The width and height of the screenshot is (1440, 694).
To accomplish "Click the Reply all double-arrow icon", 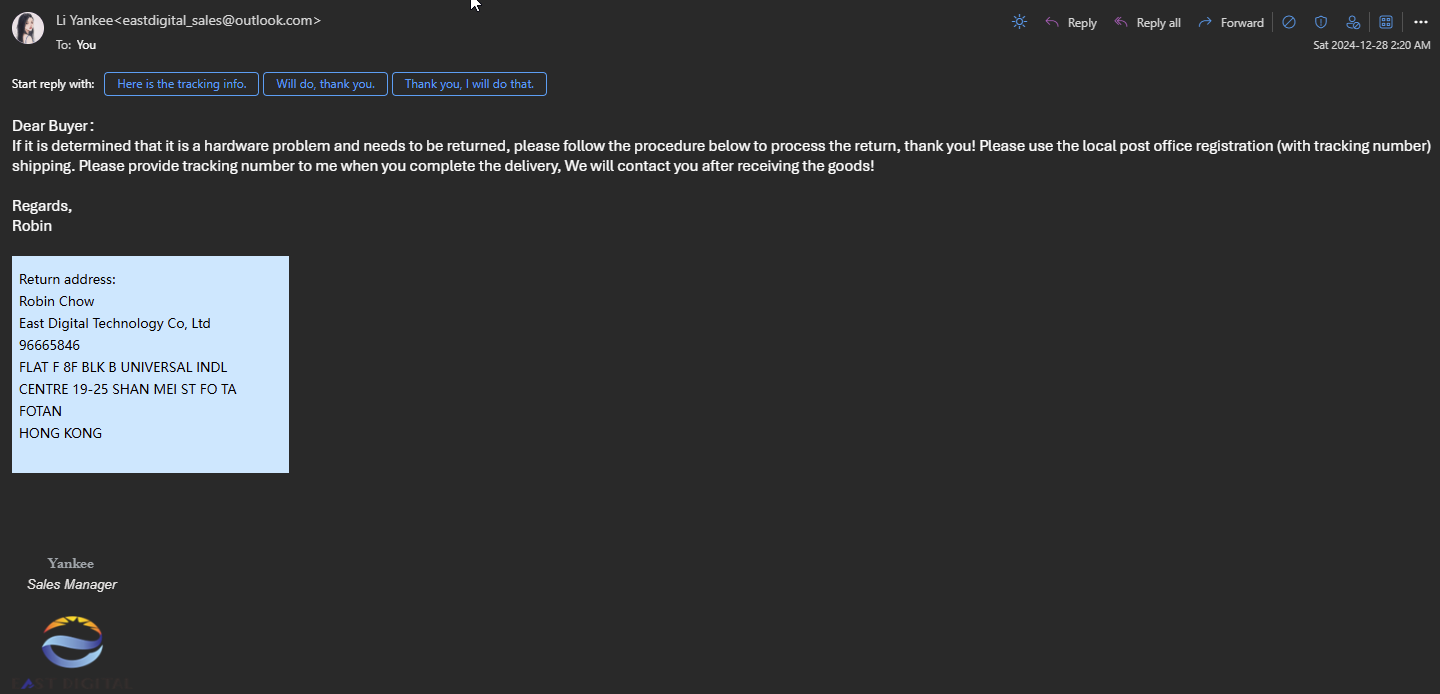I will click(1121, 22).
